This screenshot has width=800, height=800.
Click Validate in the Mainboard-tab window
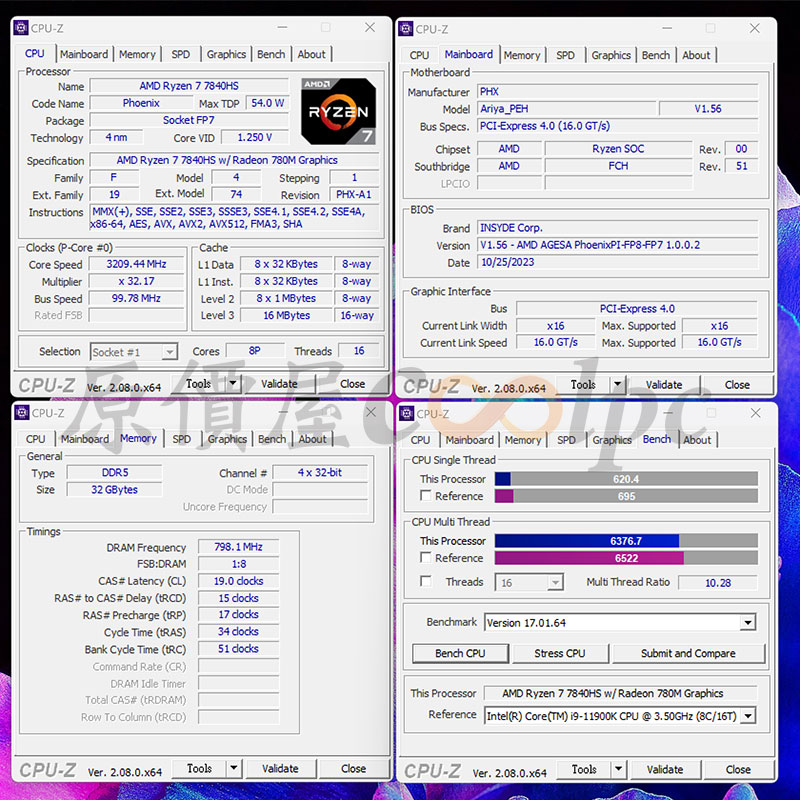tap(664, 384)
